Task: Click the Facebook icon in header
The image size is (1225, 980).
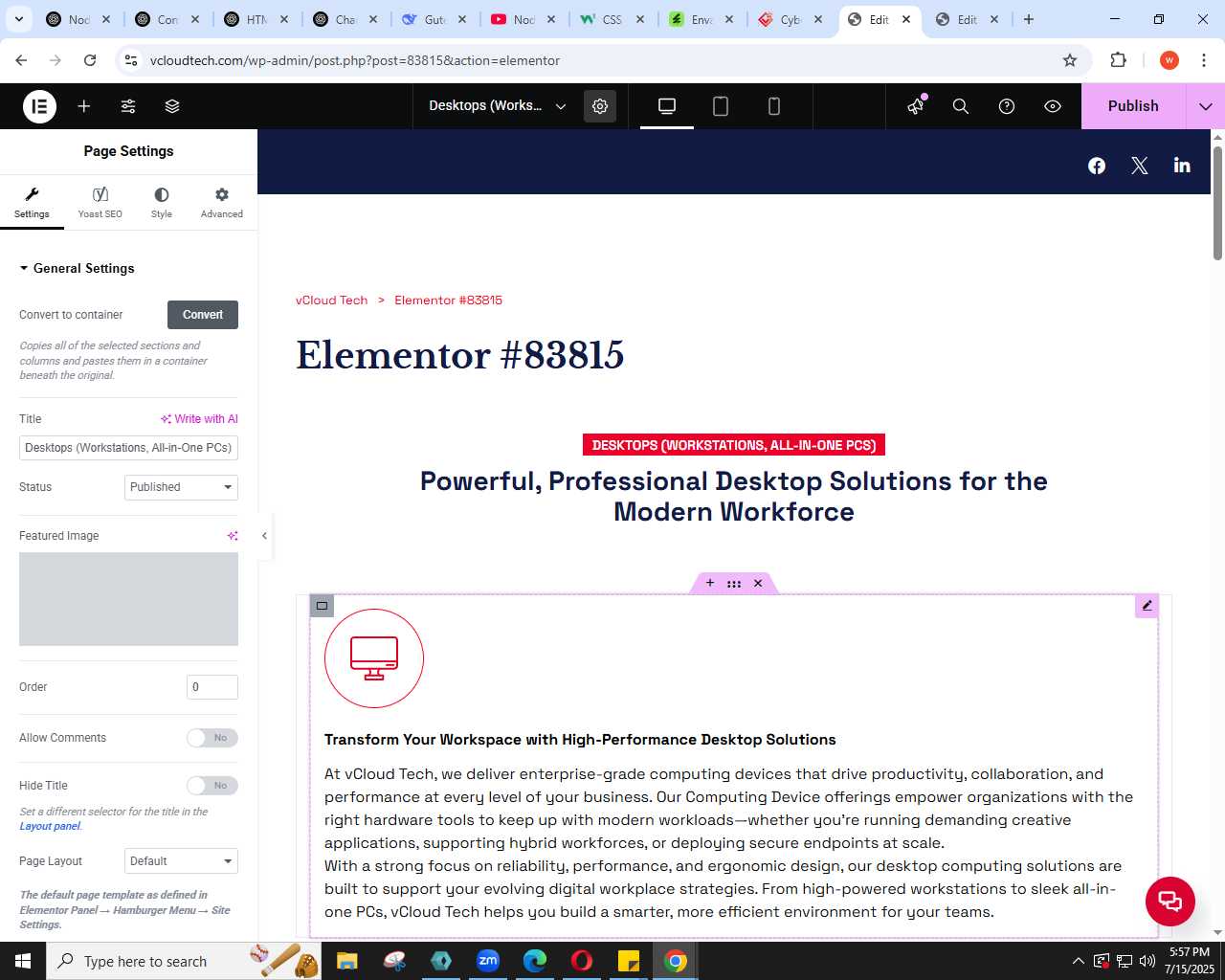Action: tap(1097, 166)
